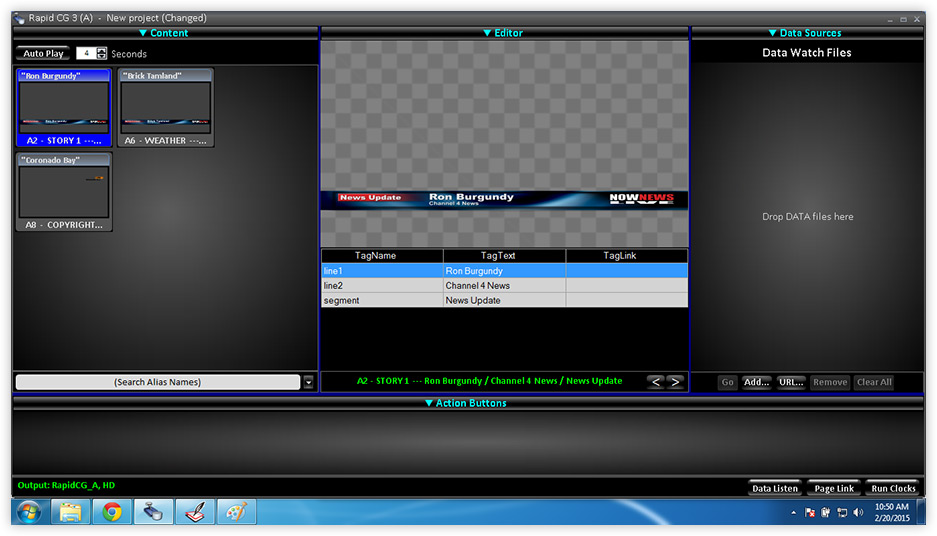Select the line2 tag row
Viewport: 937px width, 536px height.
coord(504,286)
